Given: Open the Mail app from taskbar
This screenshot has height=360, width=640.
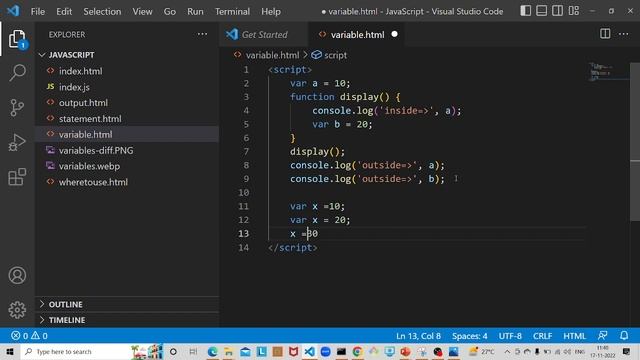Looking at the screenshot, I should tap(245, 351).
